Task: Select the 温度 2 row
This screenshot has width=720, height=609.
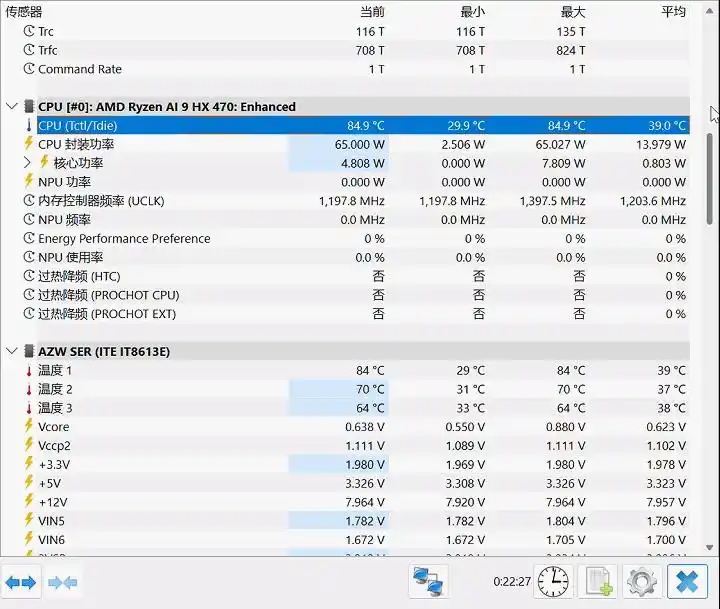Action: [363, 389]
